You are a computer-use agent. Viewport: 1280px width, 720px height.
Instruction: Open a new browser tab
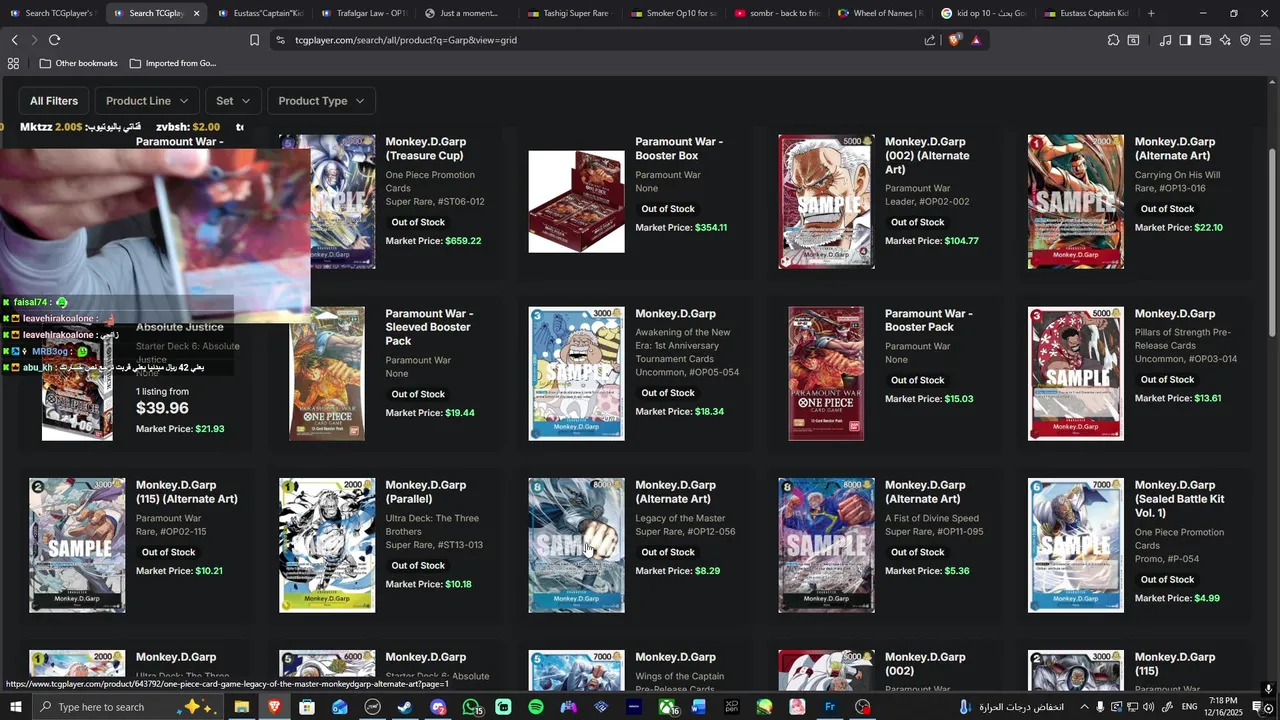coord(1151,13)
